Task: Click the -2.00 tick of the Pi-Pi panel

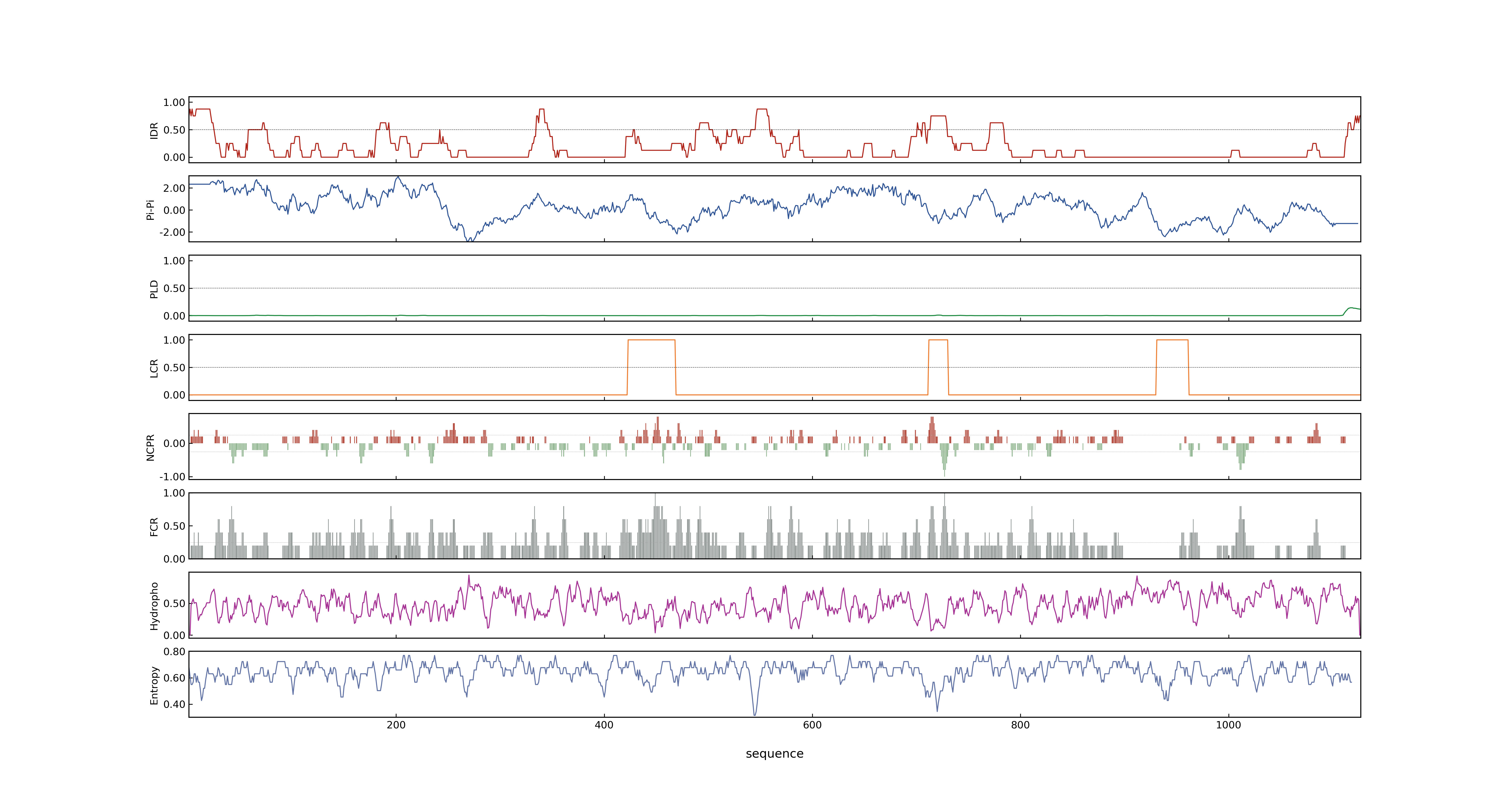Action: coord(172,232)
